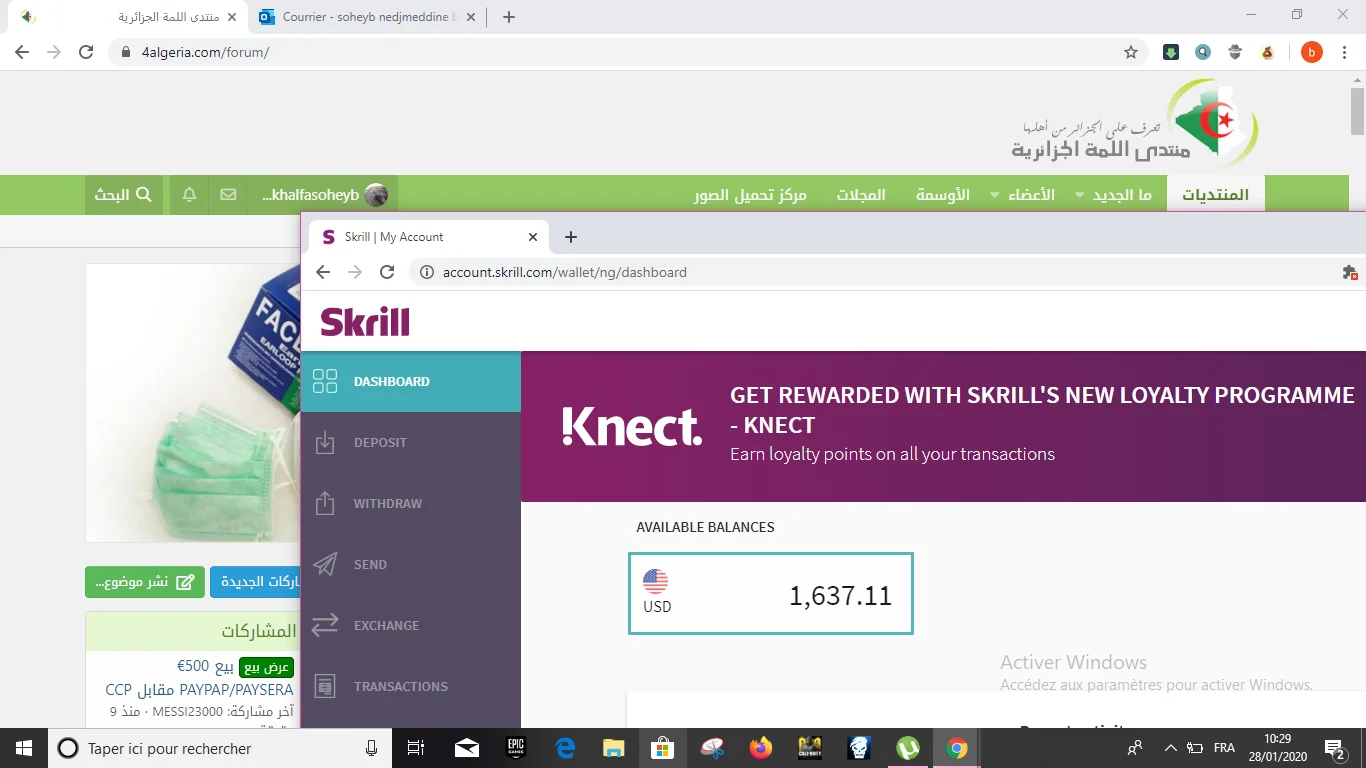Click the Deposit icon in Skrill sidebar
1366x768 pixels.
(325, 443)
